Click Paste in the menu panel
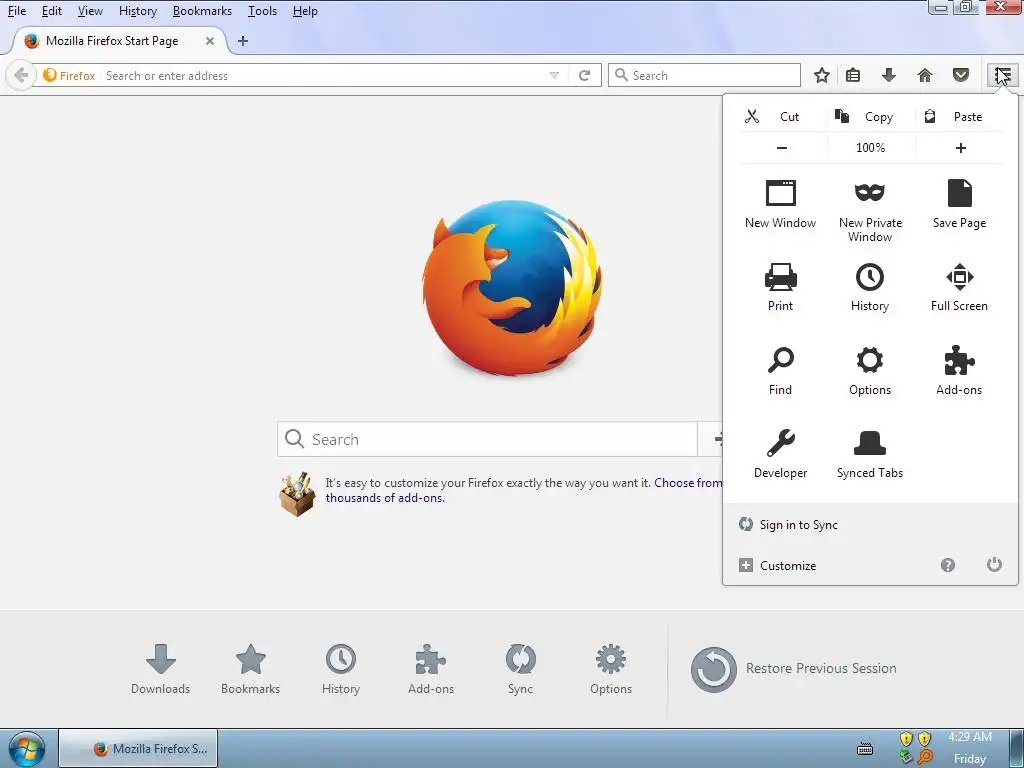The width and height of the screenshot is (1024, 768). tap(960, 117)
